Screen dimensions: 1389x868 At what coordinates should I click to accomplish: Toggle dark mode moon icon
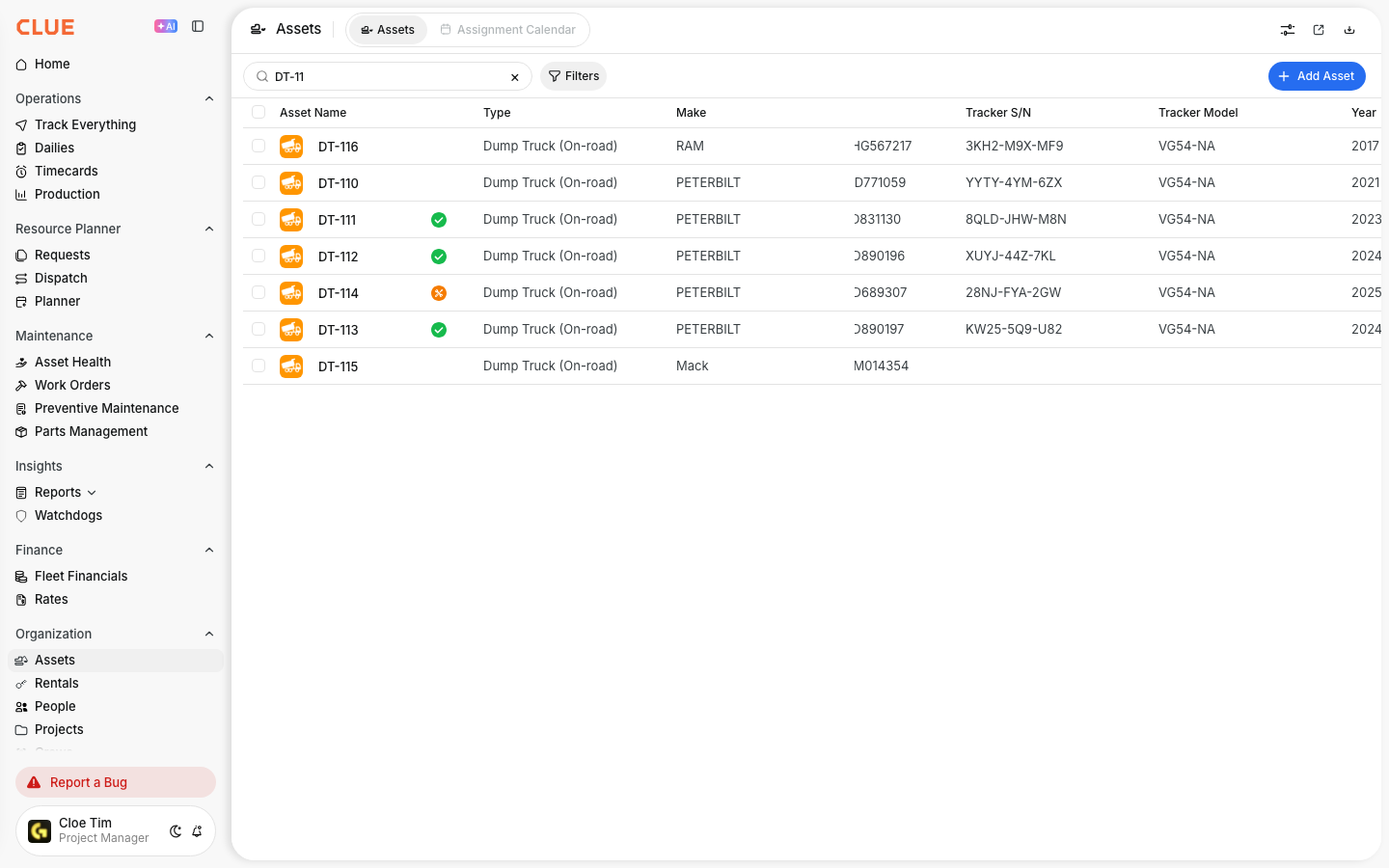tap(176, 831)
